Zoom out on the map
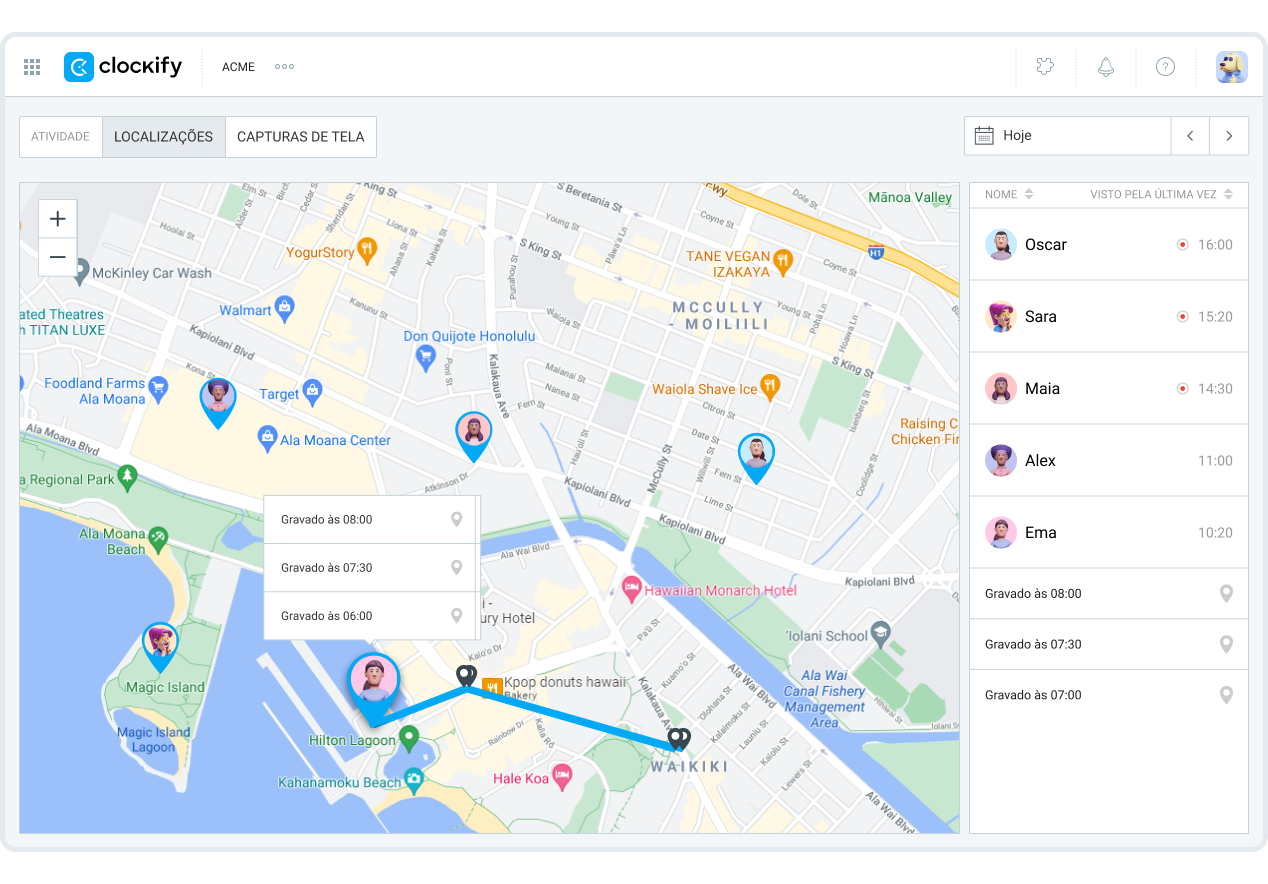 point(57,257)
